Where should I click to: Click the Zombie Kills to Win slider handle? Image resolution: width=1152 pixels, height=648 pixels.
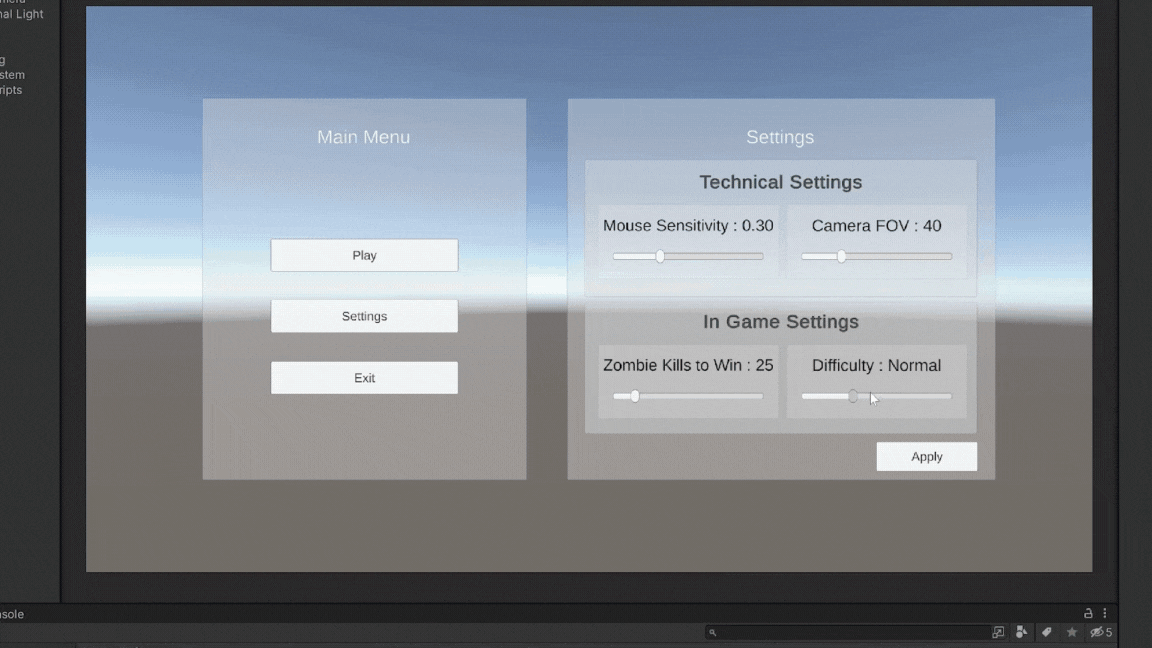point(634,397)
